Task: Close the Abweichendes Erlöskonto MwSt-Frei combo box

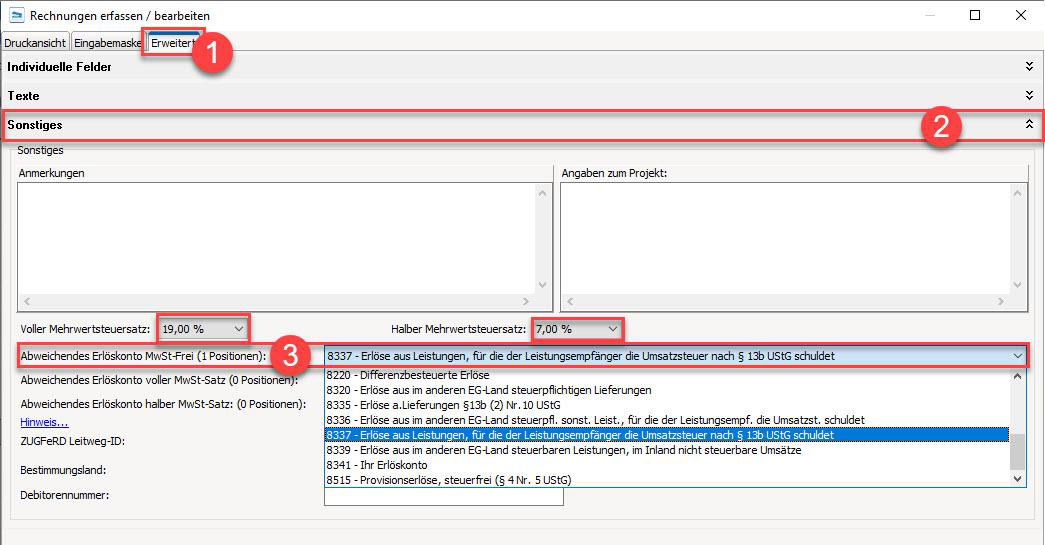Action: click(x=1017, y=356)
